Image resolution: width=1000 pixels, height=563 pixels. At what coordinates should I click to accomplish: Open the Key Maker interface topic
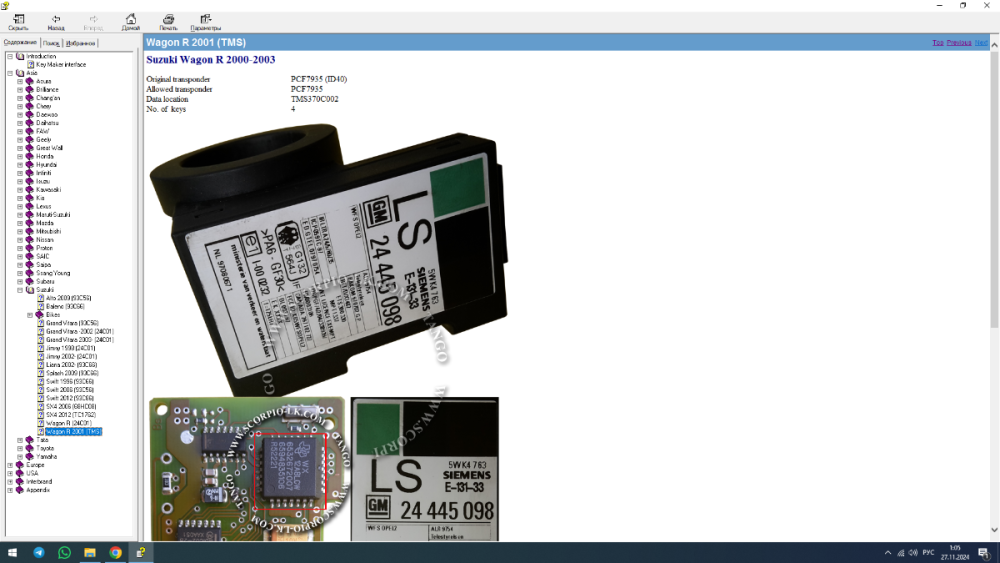click(x=61, y=64)
